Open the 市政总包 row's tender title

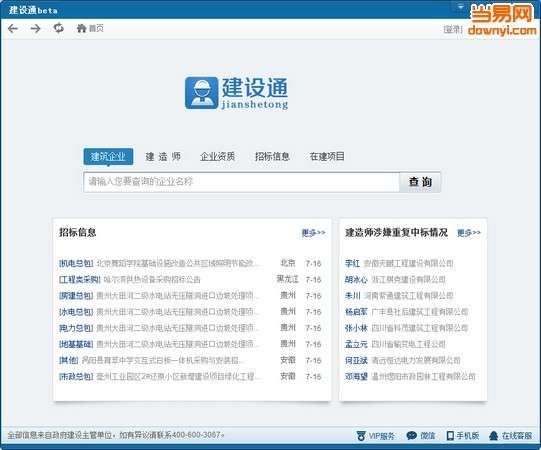[178, 376]
